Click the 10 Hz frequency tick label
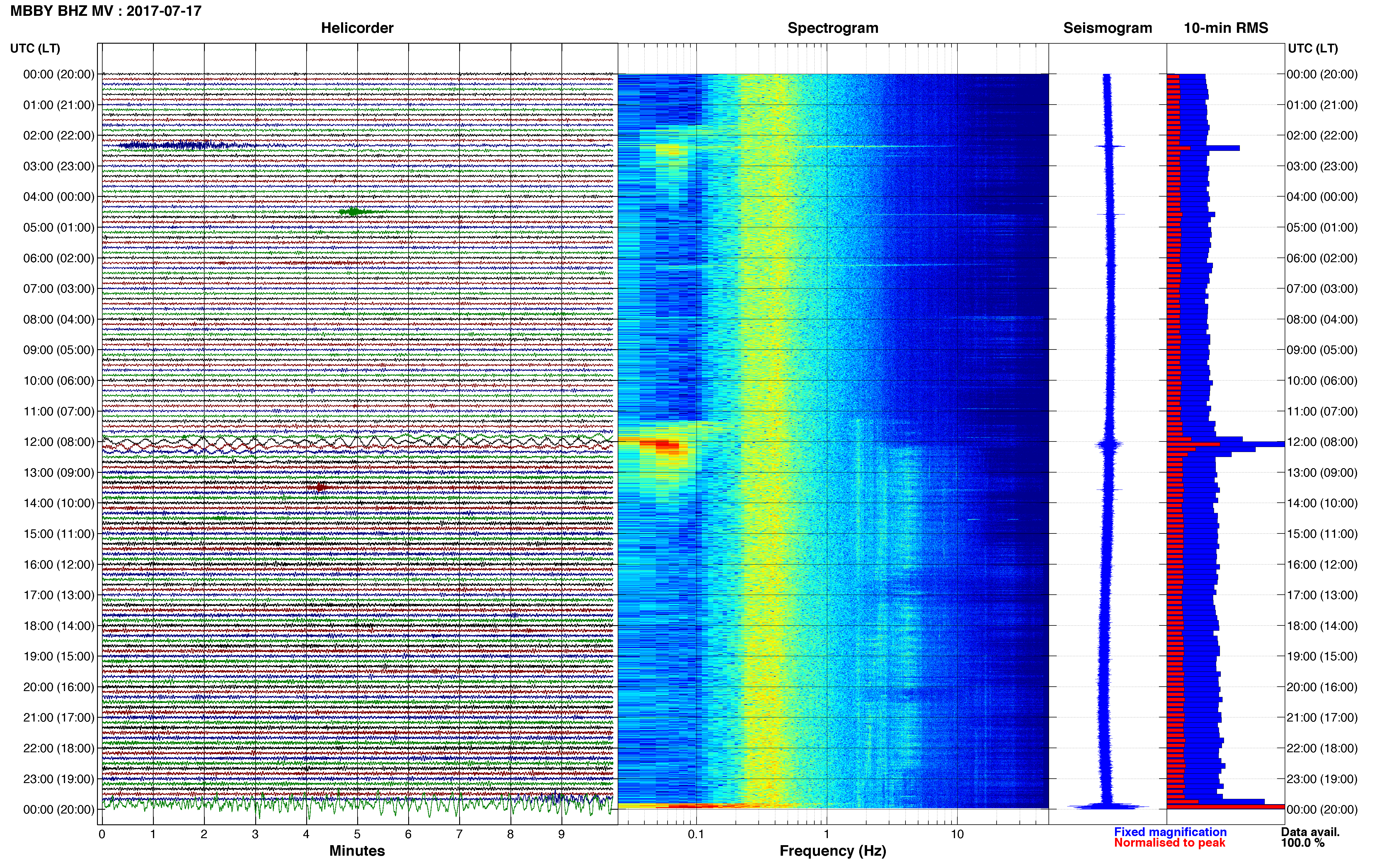 pyautogui.click(x=957, y=834)
